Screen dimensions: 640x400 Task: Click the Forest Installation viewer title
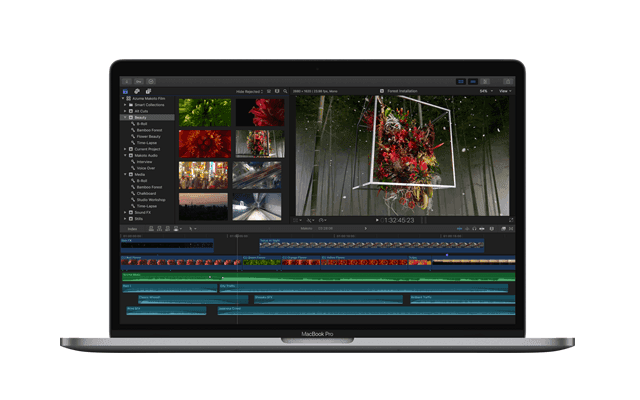coord(402,91)
